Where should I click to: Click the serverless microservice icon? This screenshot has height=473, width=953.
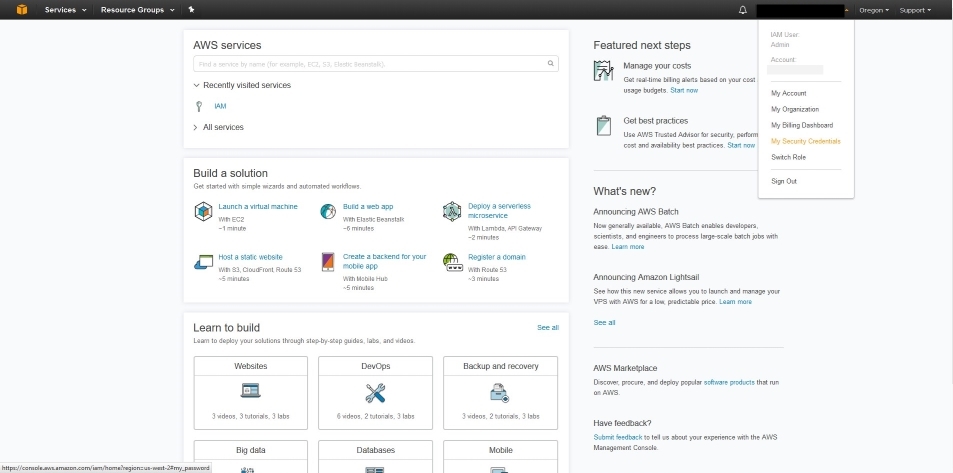click(x=452, y=212)
